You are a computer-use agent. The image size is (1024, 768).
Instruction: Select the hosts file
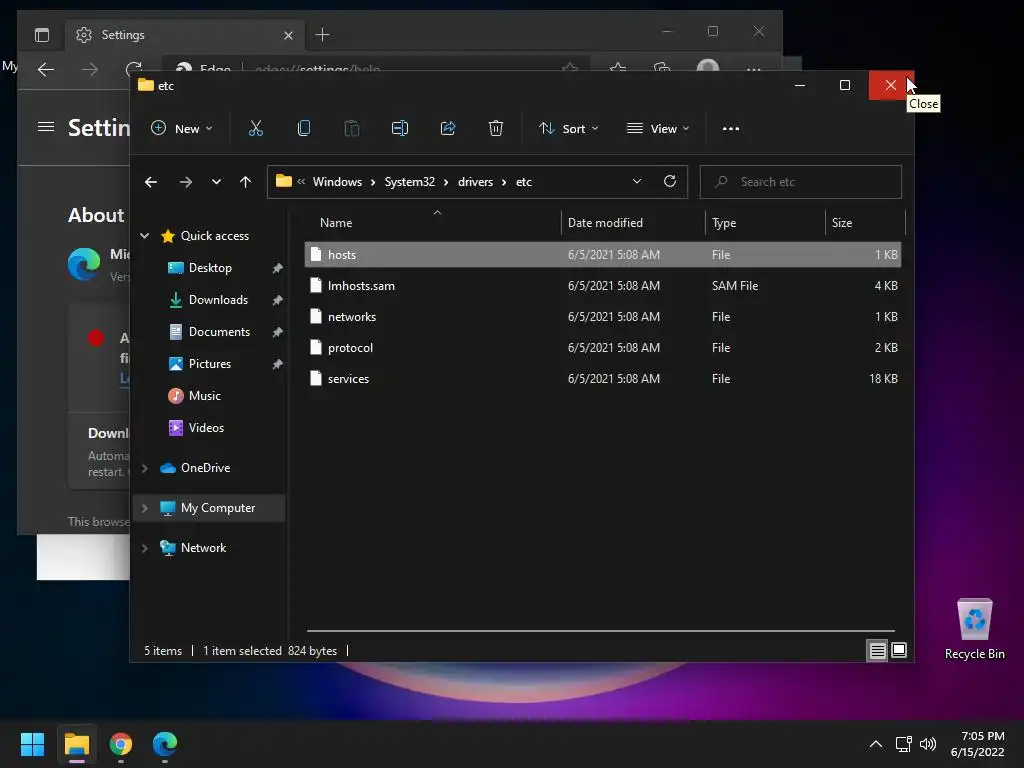click(603, 255)
